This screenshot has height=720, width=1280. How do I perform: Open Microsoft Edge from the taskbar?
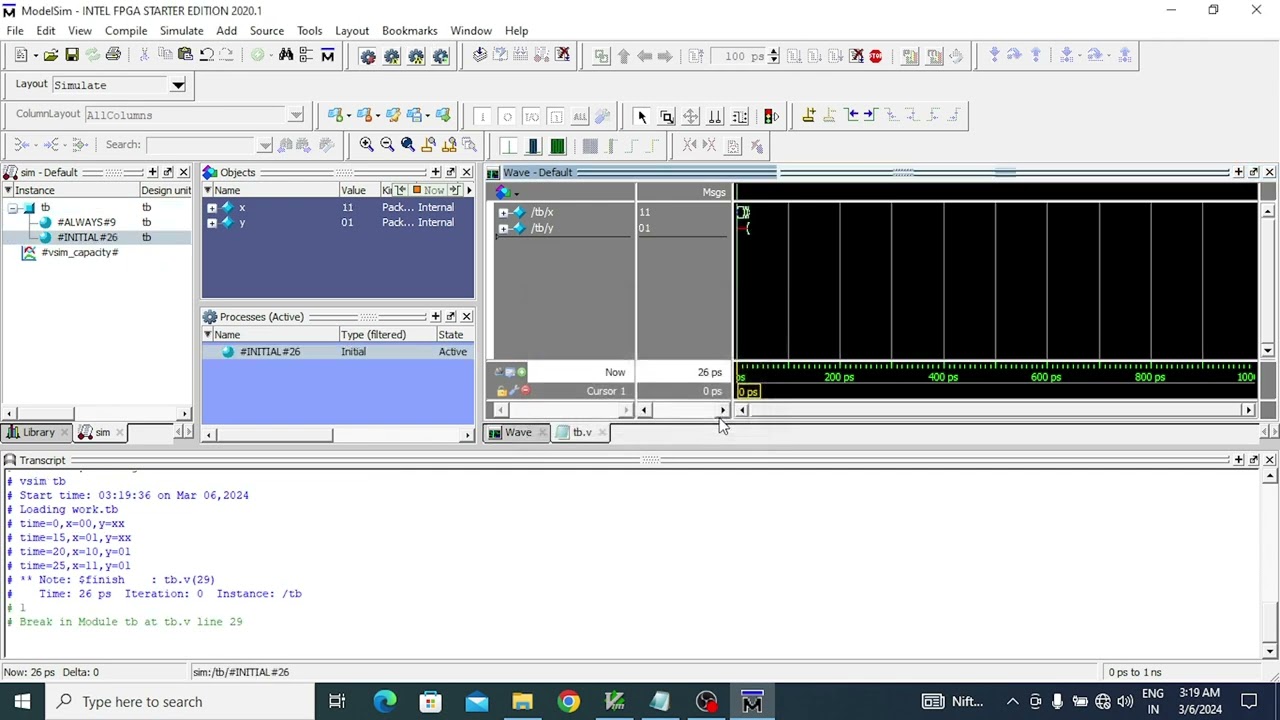[385, 701]
